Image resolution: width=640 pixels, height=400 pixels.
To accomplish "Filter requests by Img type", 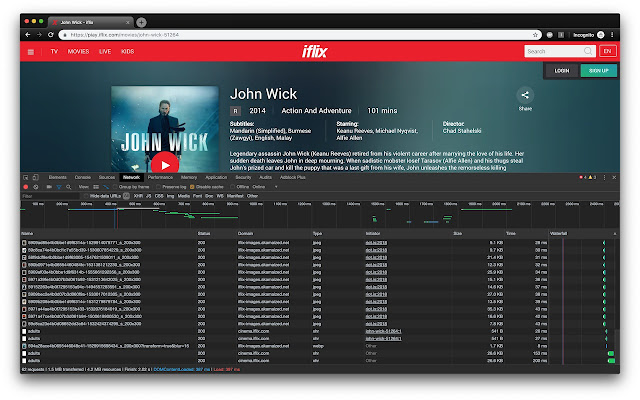I will (x=170, y=196).
